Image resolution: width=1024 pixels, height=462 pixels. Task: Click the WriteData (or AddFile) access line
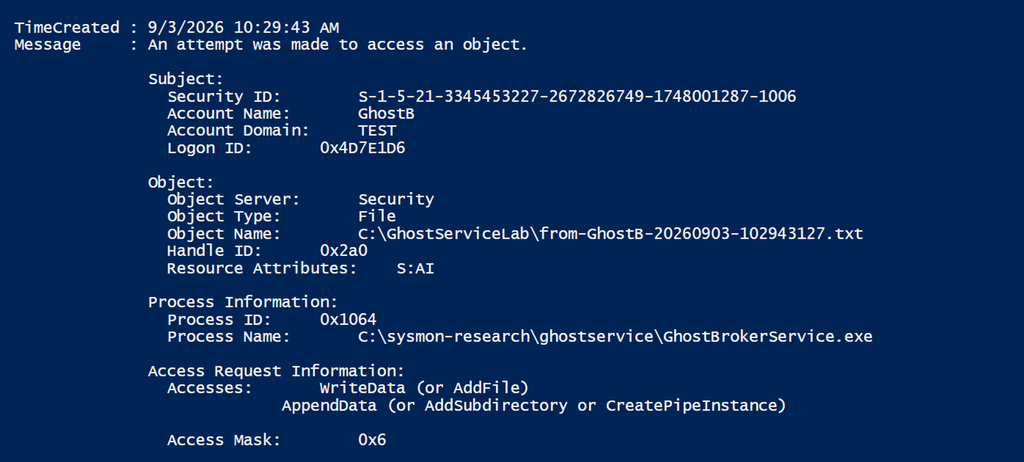coord(424,388)
